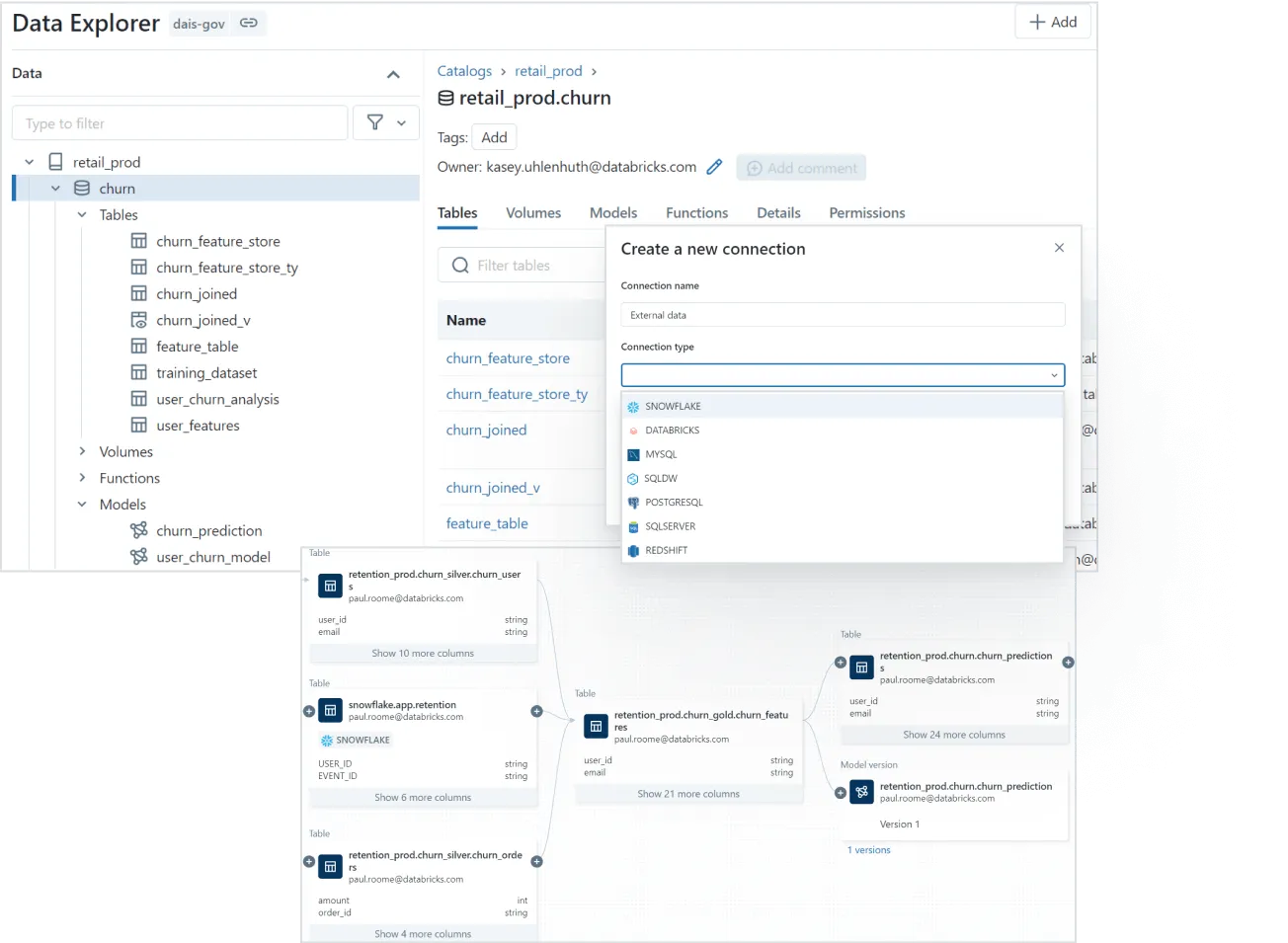
Task: Switch to the Details tab
Action: point(778,213)
